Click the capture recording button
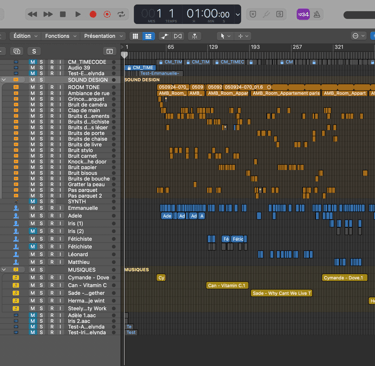The height and width of the screenshot is (366, 375). click(107, 14)
